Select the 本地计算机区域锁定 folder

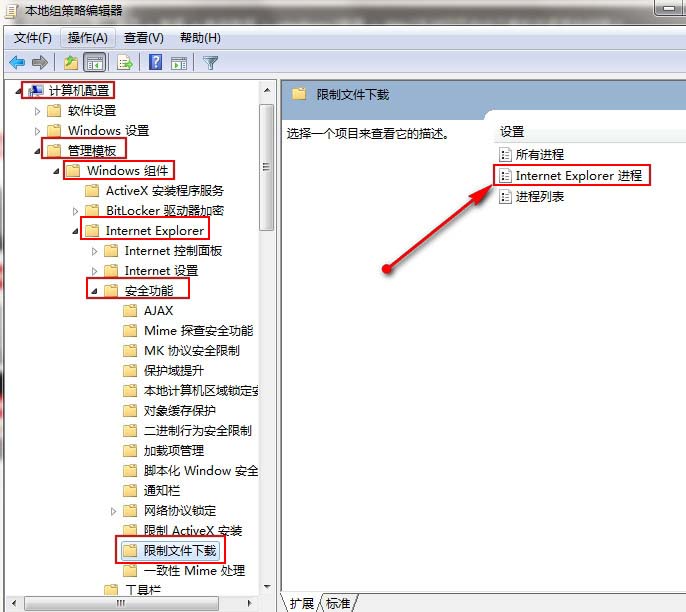click(x=201, y=391)
